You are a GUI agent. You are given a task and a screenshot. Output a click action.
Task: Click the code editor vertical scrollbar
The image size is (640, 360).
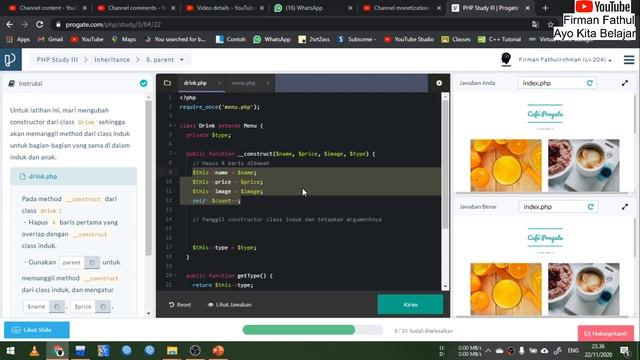pos(445,163)
